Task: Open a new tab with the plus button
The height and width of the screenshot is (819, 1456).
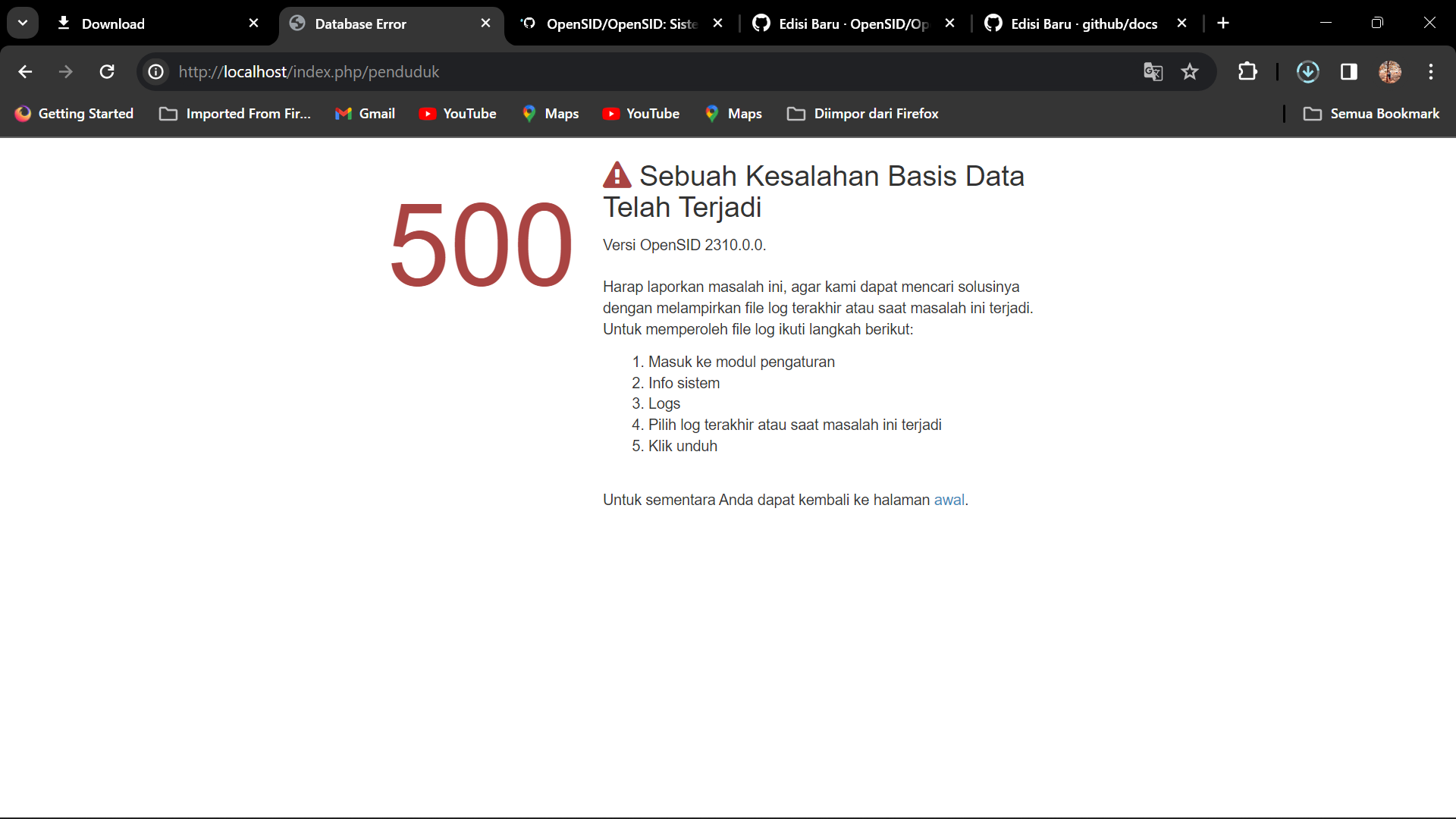Action: click(1224, 23)
